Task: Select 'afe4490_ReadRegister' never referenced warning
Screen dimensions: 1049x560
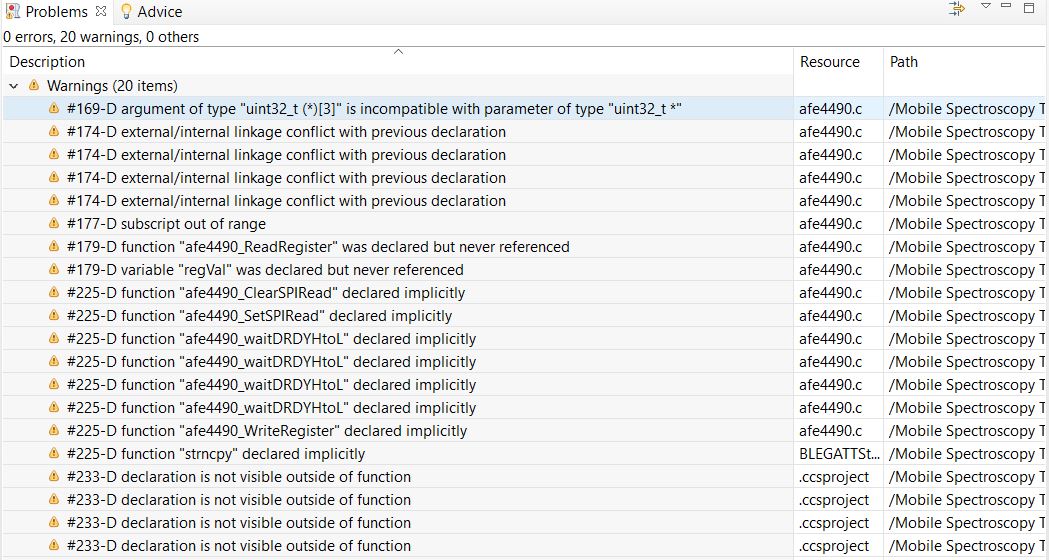Action: pos(318,247)
